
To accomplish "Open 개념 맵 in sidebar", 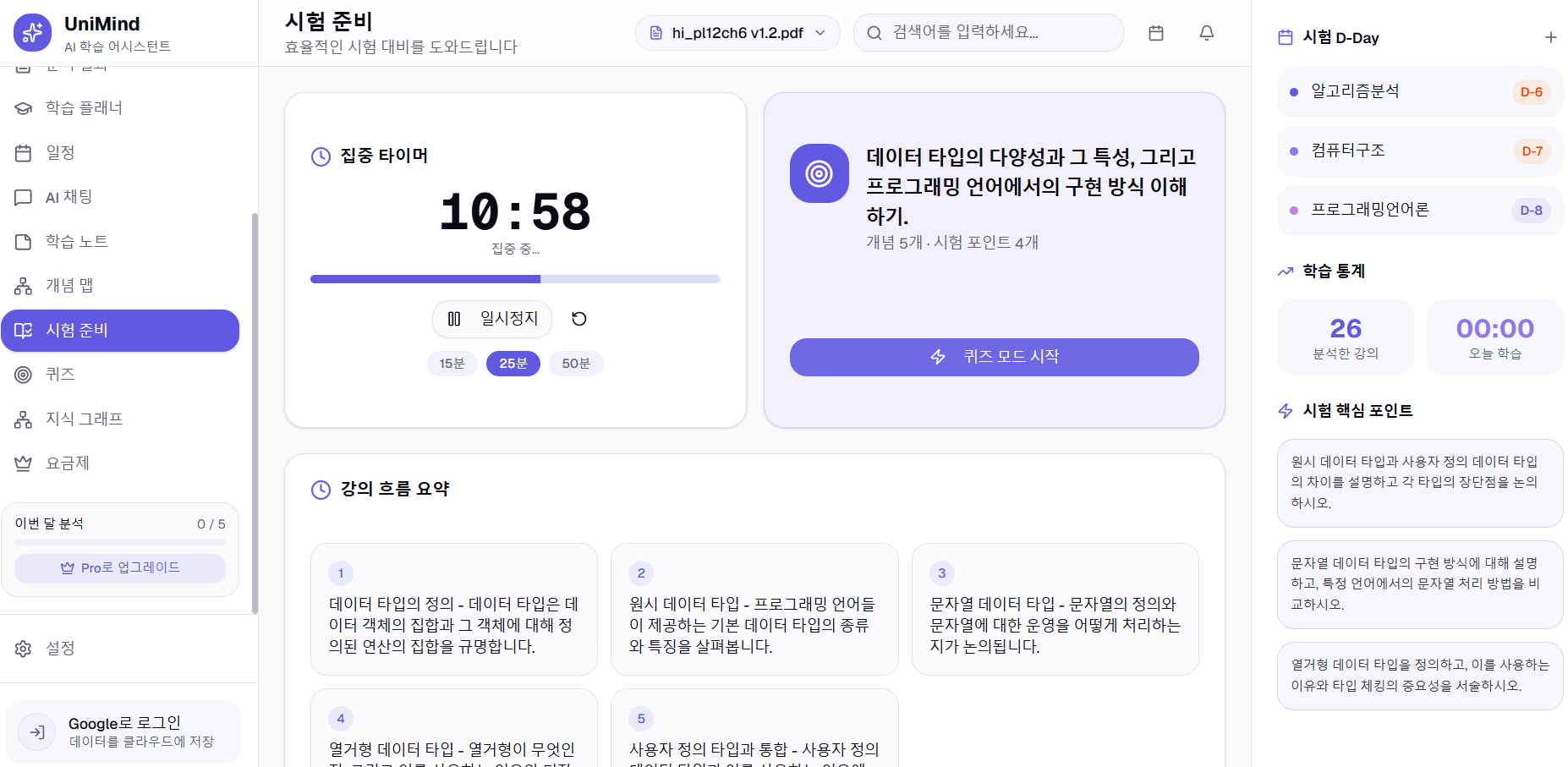I will 120,286.
